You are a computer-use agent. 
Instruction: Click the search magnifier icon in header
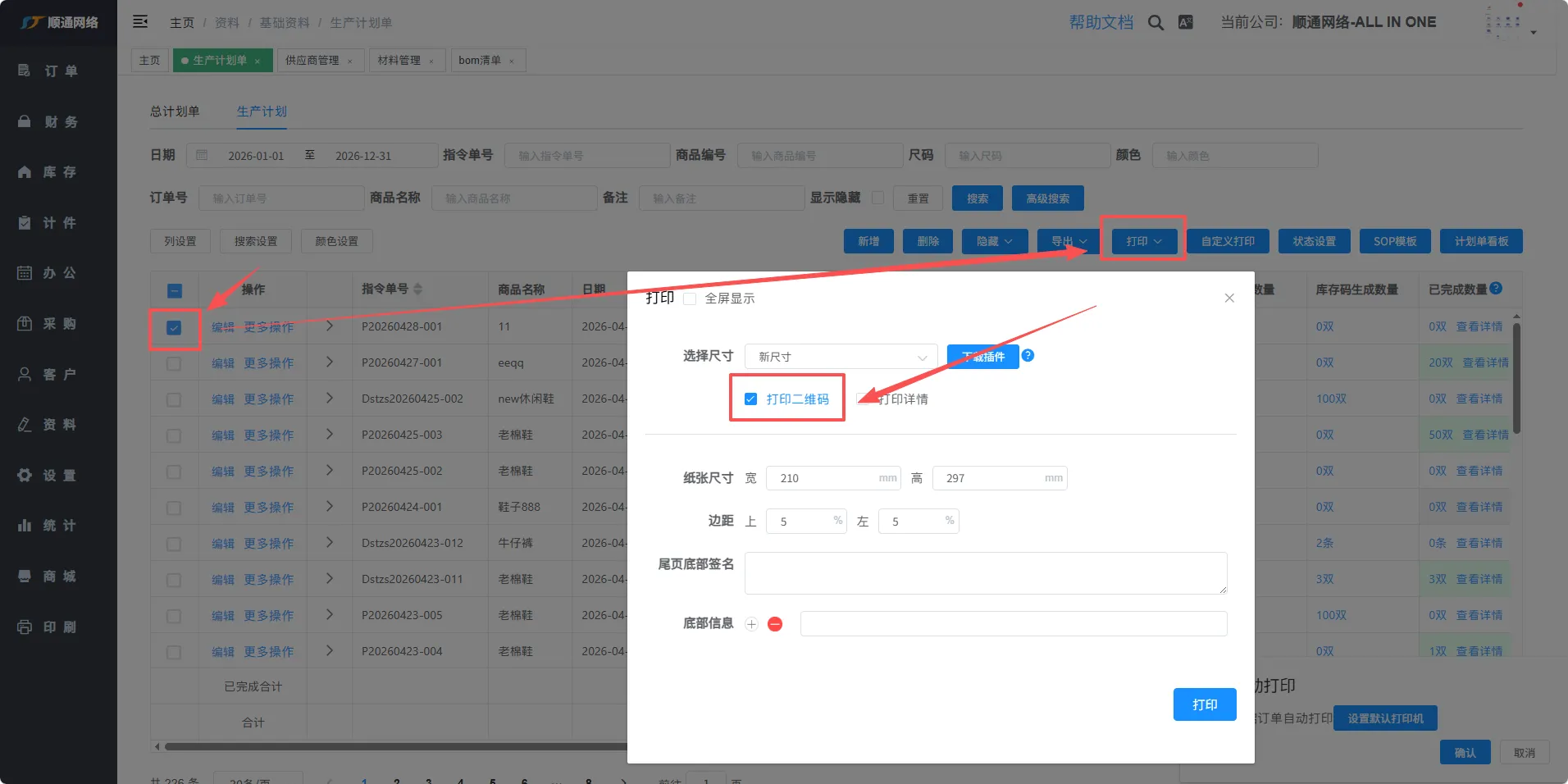[x=1155, y=23]
